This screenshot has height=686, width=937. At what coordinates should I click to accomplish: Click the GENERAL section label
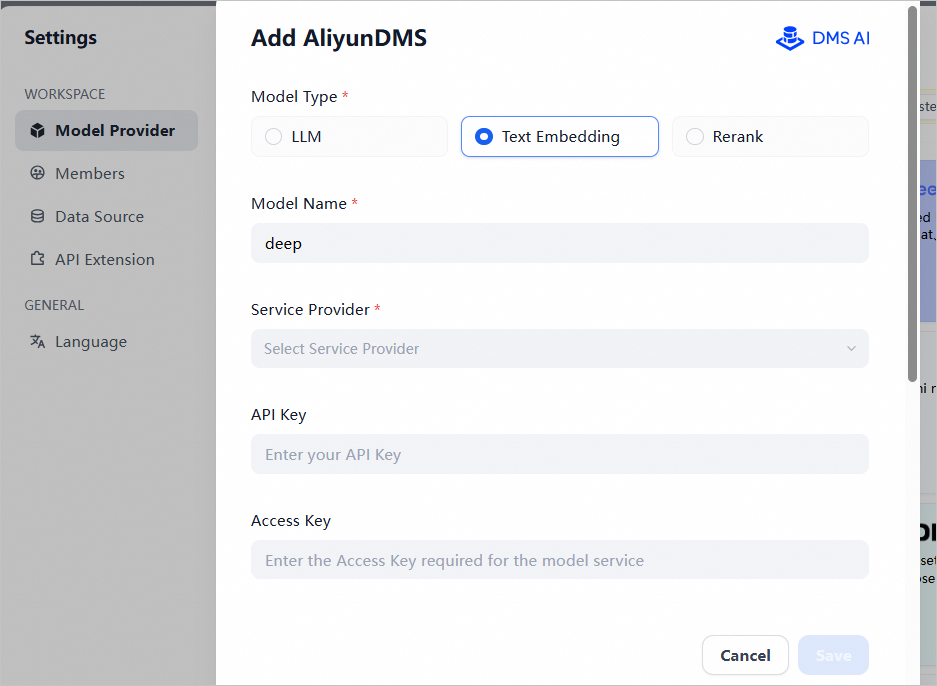(54, 305)
